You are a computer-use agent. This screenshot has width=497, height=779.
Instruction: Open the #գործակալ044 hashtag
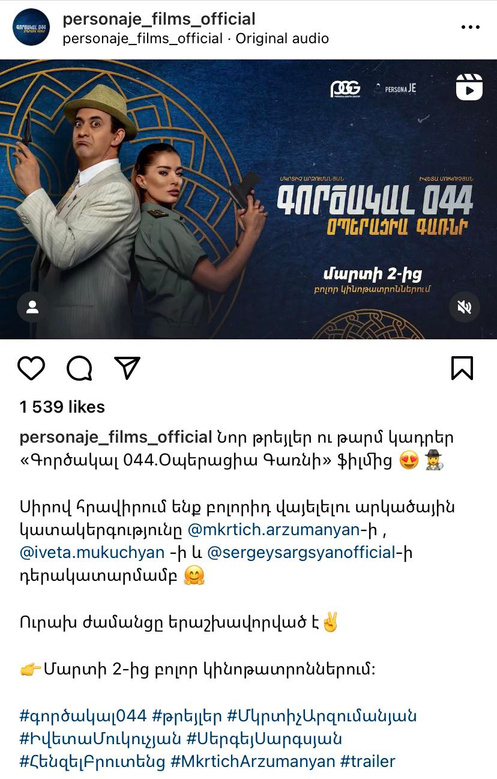point(83,716)
